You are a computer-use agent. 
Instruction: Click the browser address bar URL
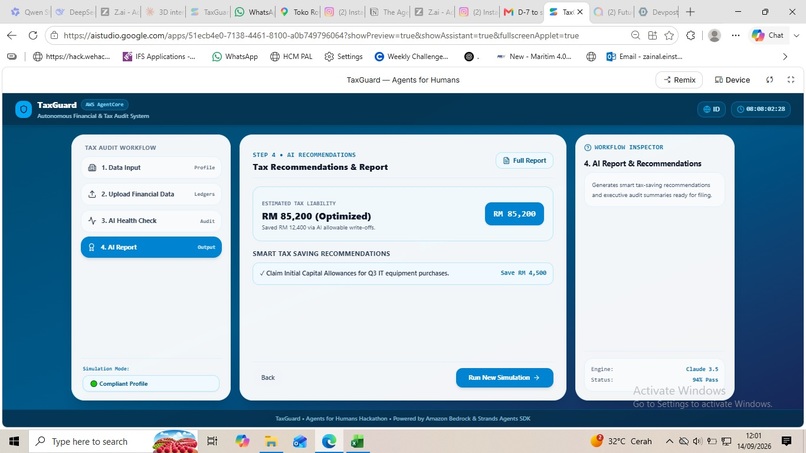tap(321, 35)
